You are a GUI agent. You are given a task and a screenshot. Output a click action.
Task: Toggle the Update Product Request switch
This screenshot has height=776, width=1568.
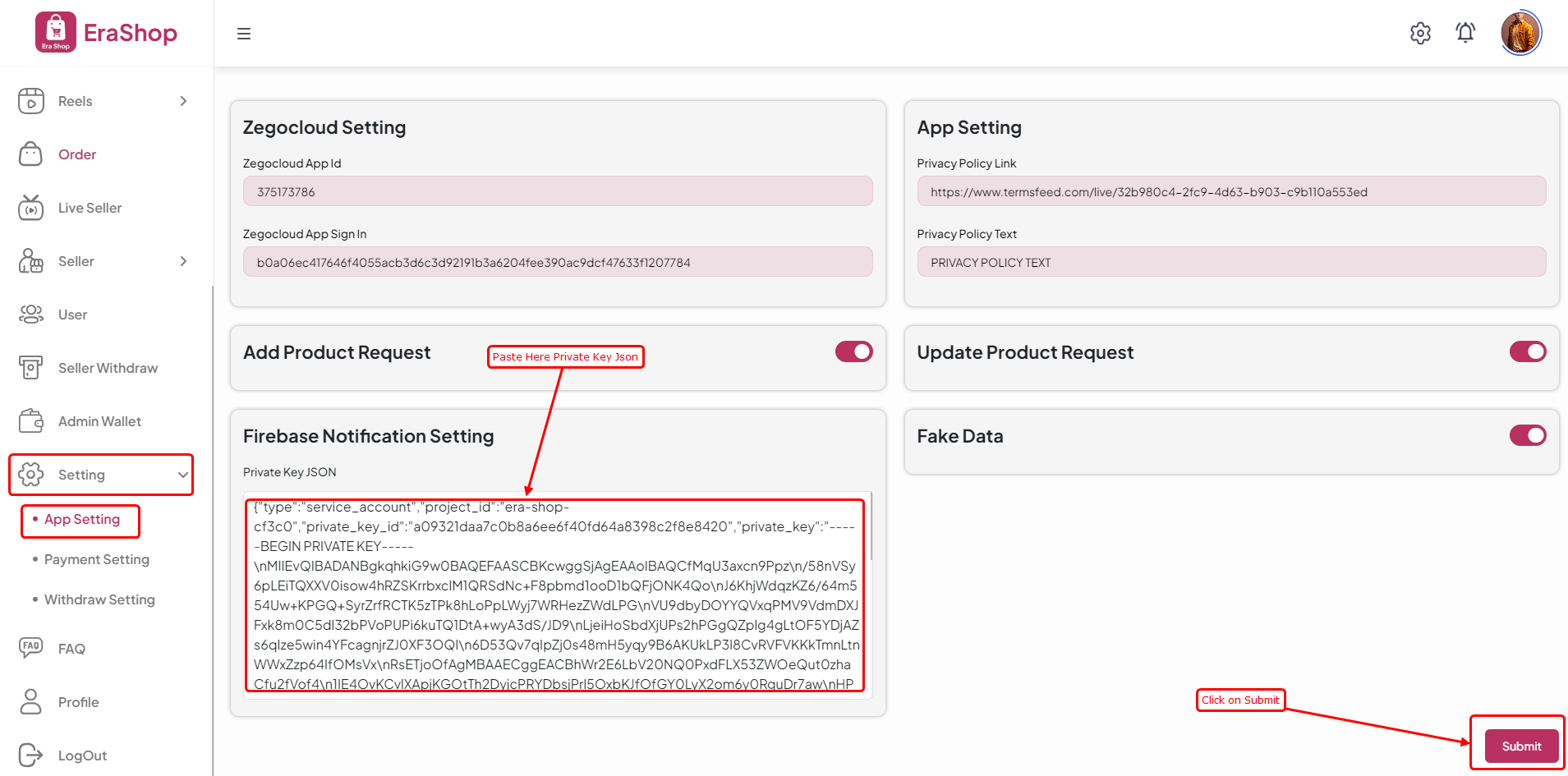[x=1527, y=351]
